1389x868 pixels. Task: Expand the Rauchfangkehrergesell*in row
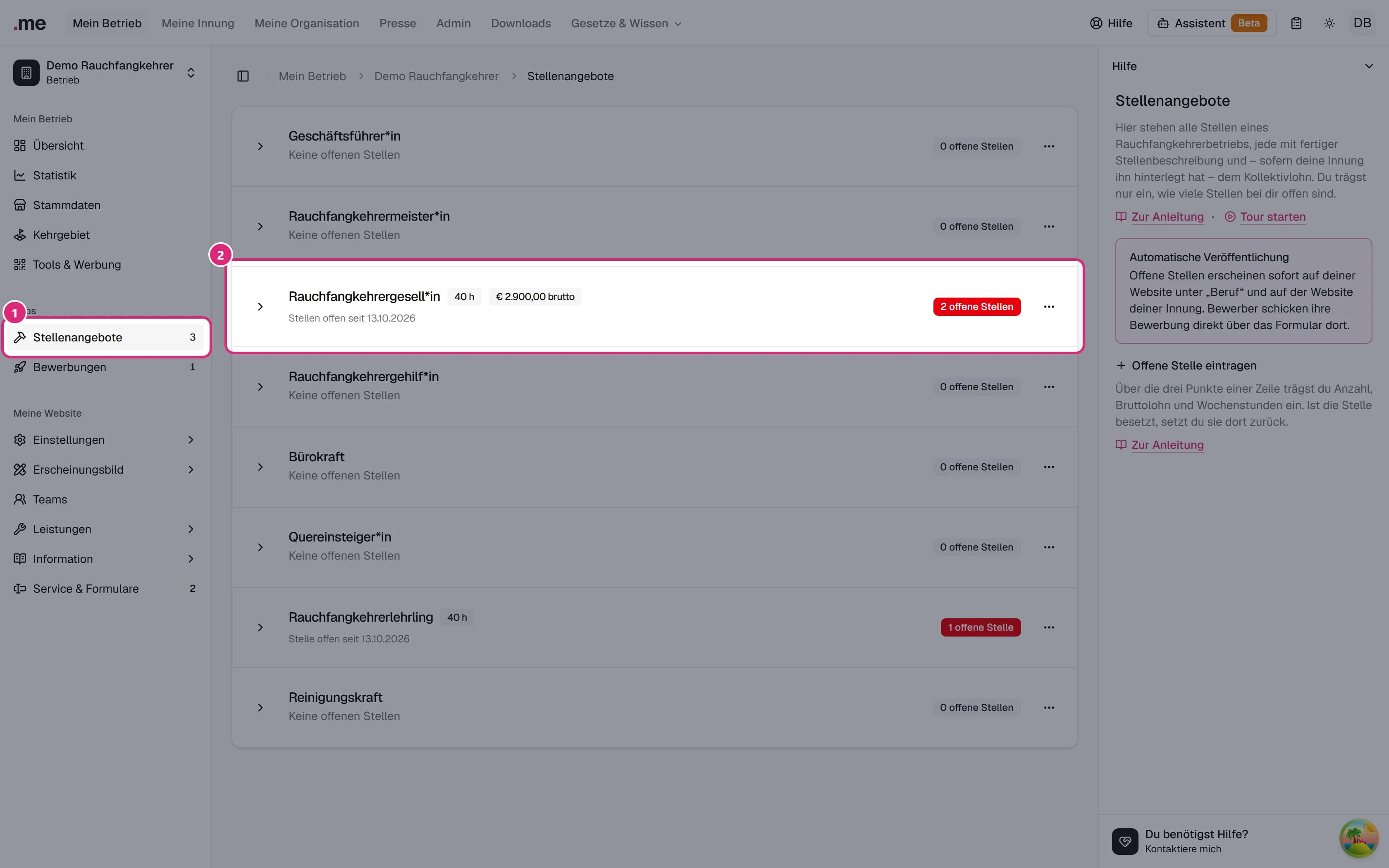click(x=260, y=307)
